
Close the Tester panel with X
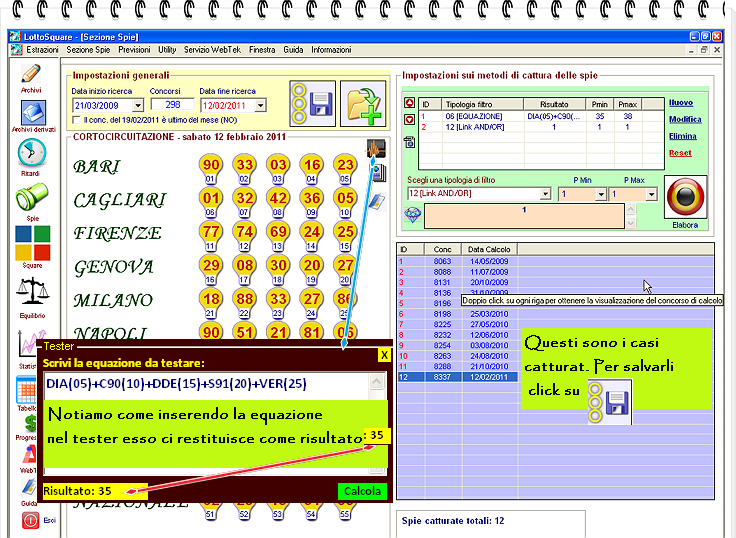pos(384,355)
